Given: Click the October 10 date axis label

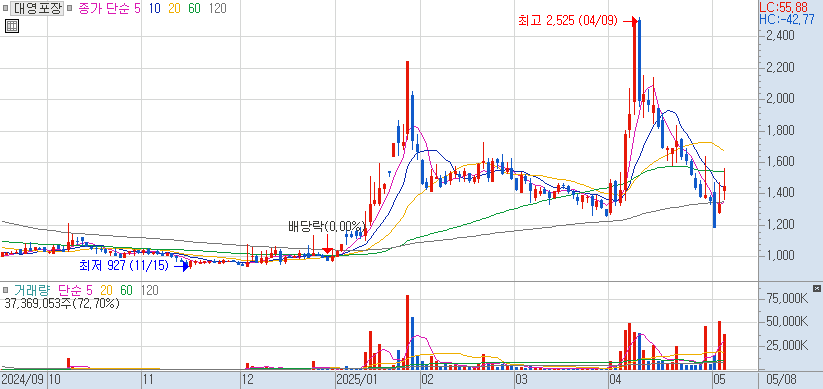Looking at the screenshot, I should 55,380.
